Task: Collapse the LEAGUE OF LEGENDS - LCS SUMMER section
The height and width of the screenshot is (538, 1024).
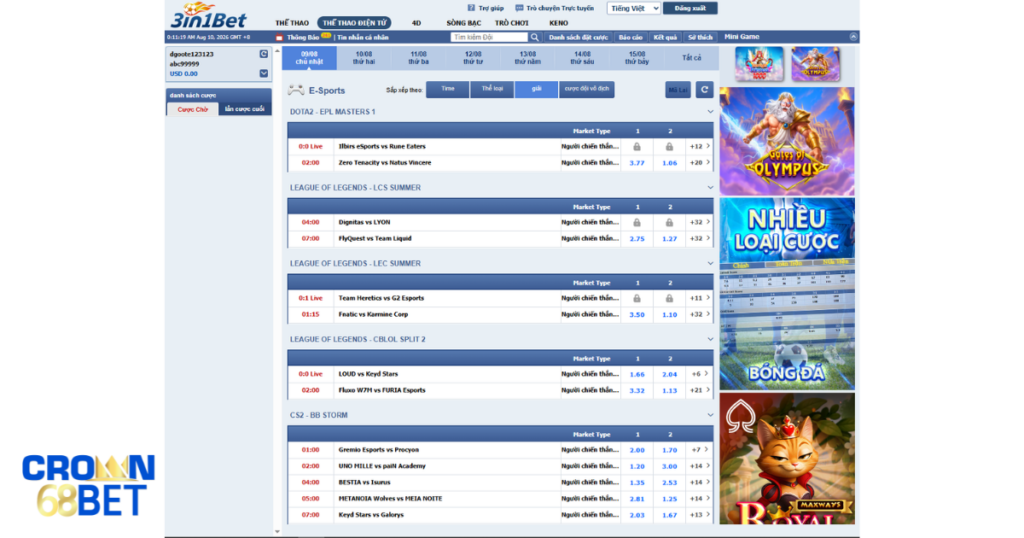Action: click(x=710, y=187)
